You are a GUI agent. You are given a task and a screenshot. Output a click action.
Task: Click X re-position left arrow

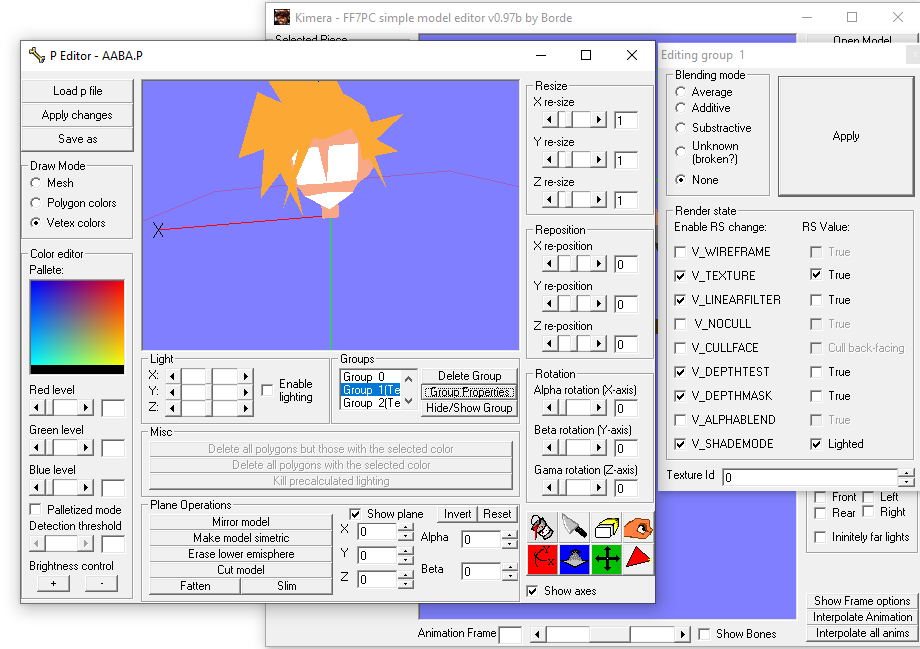[550, 263]
